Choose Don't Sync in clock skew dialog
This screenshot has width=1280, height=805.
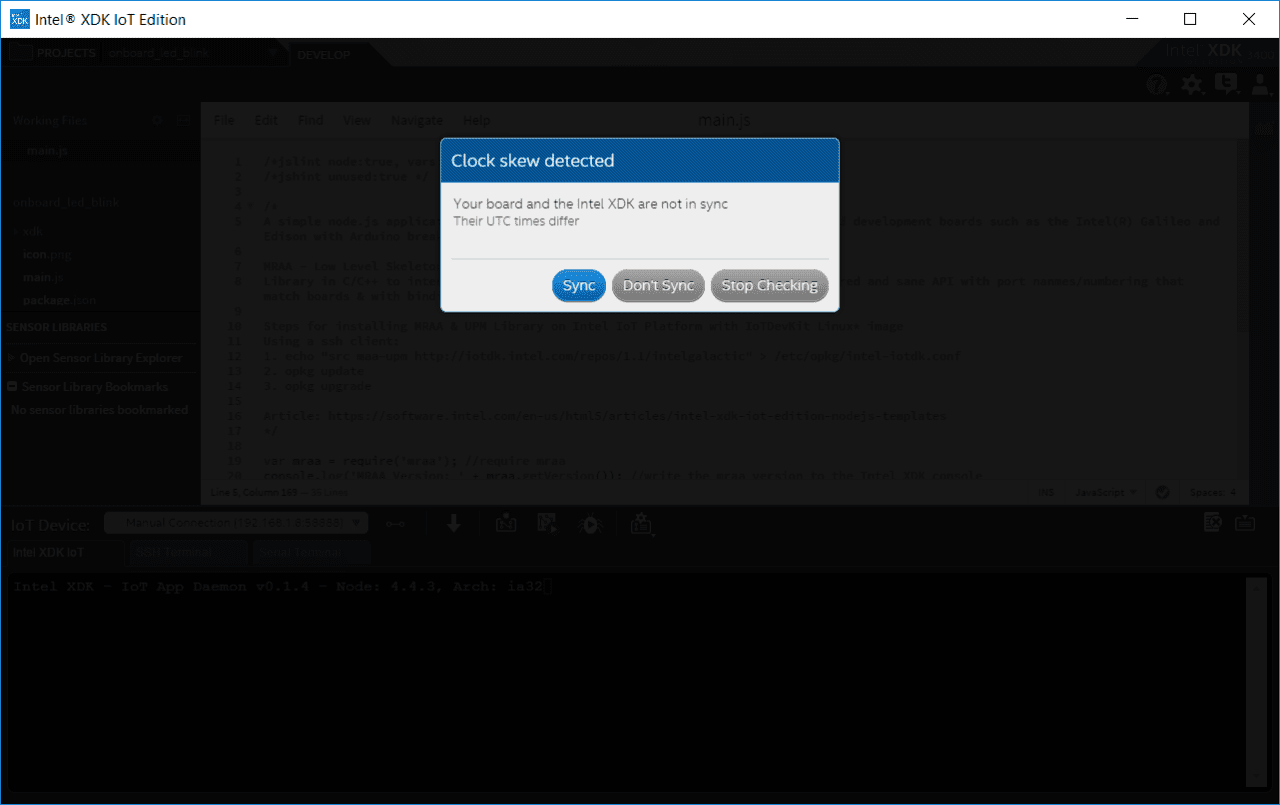point(658,285)
